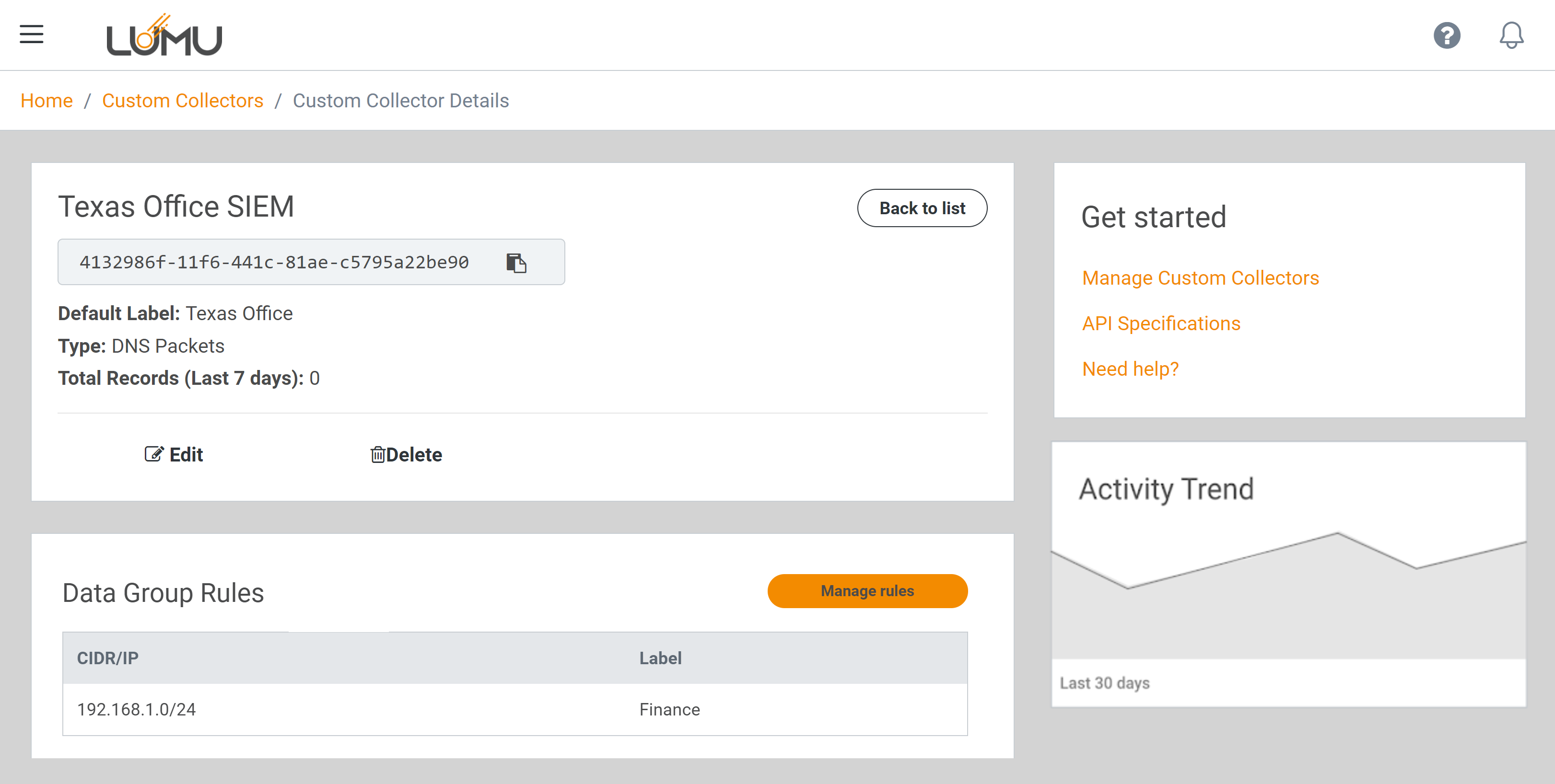Open the hamburger navigation menu

point(31,35)
